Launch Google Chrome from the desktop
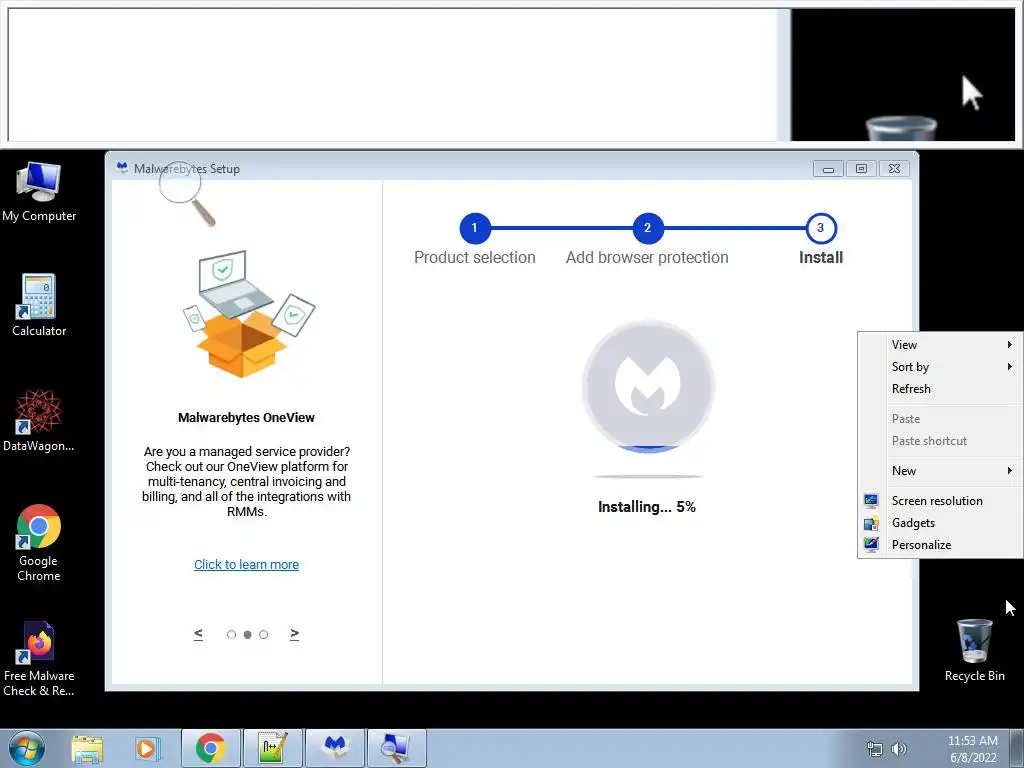 pos(39,542)
